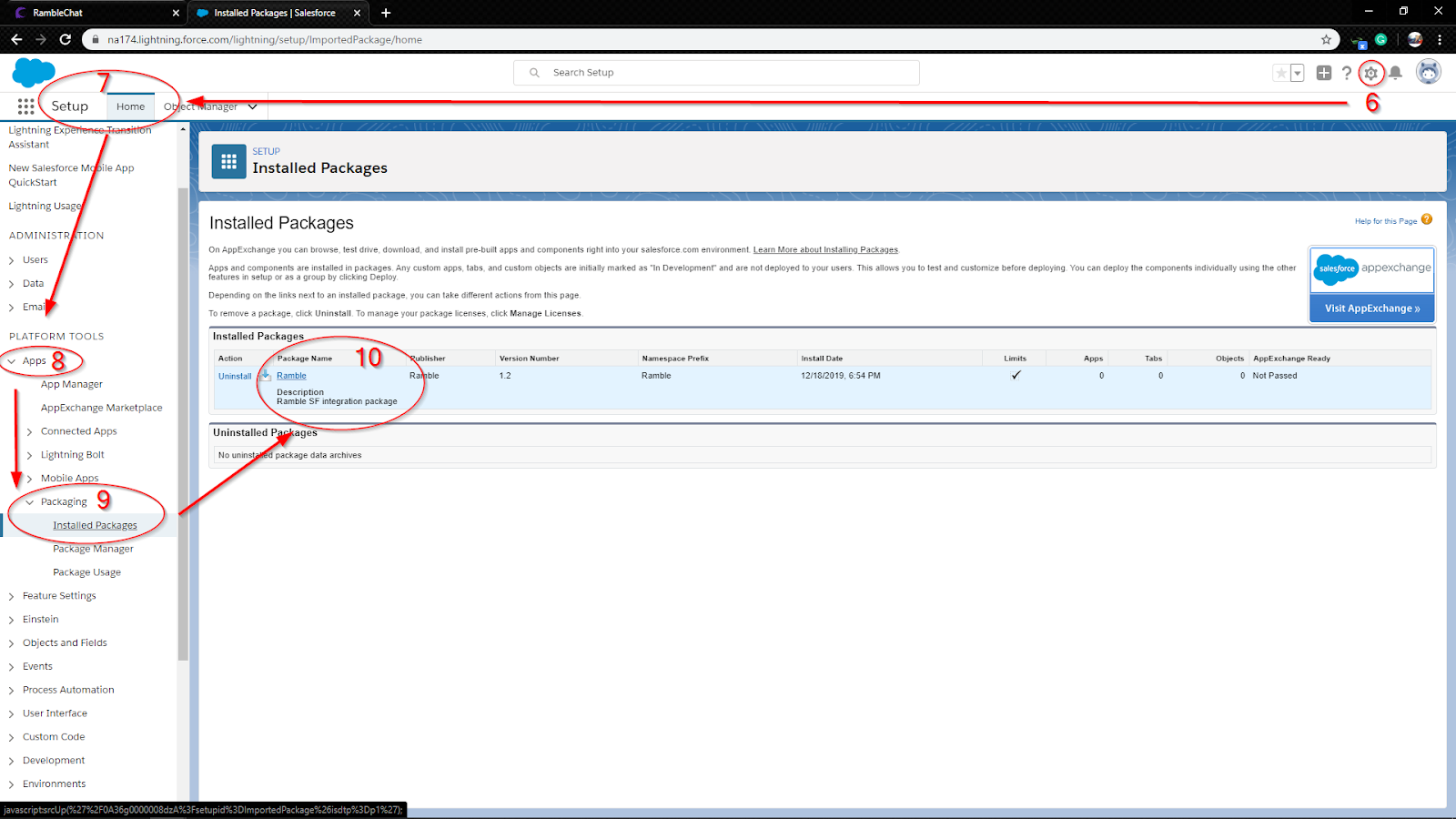Click the sidebar vertical scrollbar
This screenshot has height=819, width=1456.
click(183, 423)
